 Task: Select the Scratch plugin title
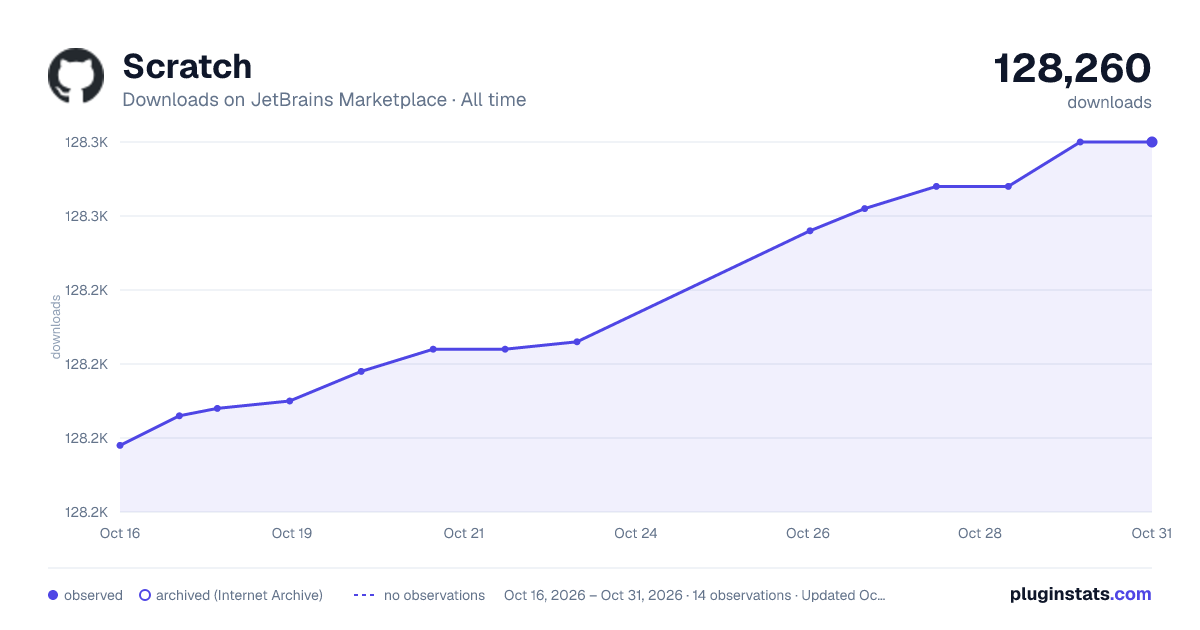[x=187, y=66]
